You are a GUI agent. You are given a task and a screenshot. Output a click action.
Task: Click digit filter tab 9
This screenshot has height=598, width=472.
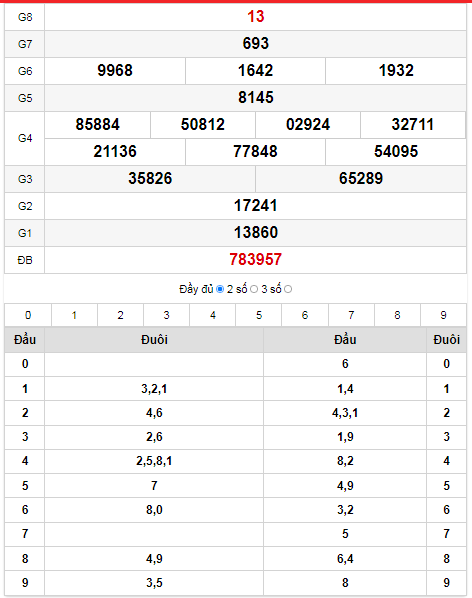point(443,315)
